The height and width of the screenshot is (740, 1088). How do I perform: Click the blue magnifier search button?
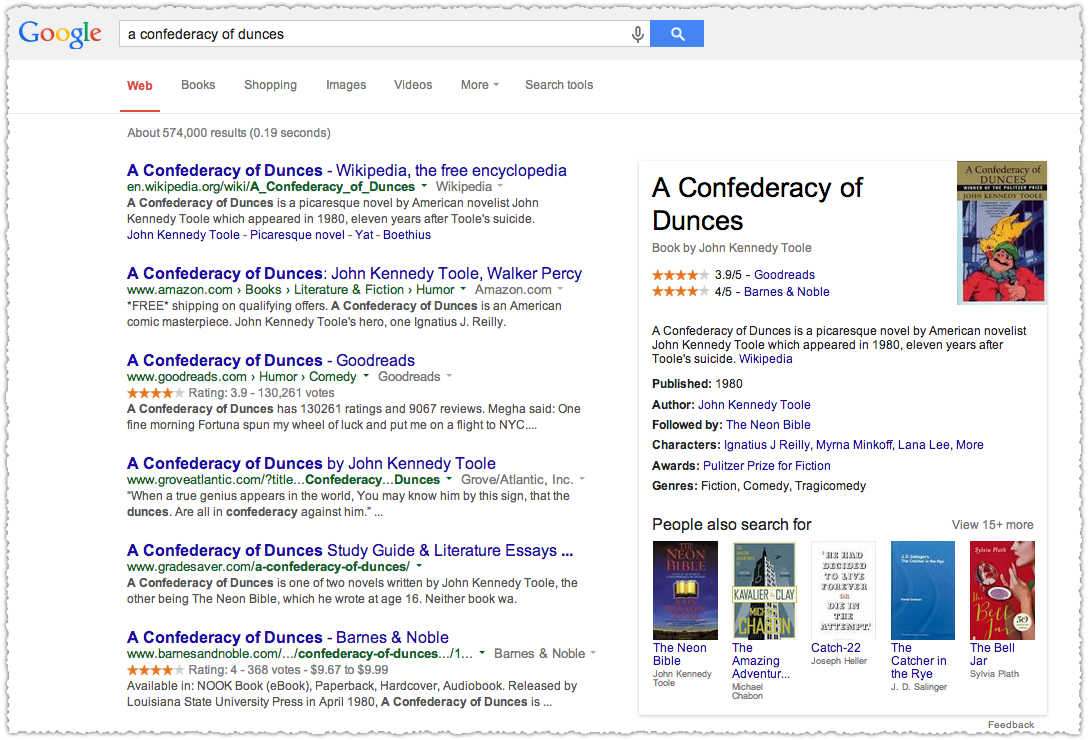click(677, 34)
